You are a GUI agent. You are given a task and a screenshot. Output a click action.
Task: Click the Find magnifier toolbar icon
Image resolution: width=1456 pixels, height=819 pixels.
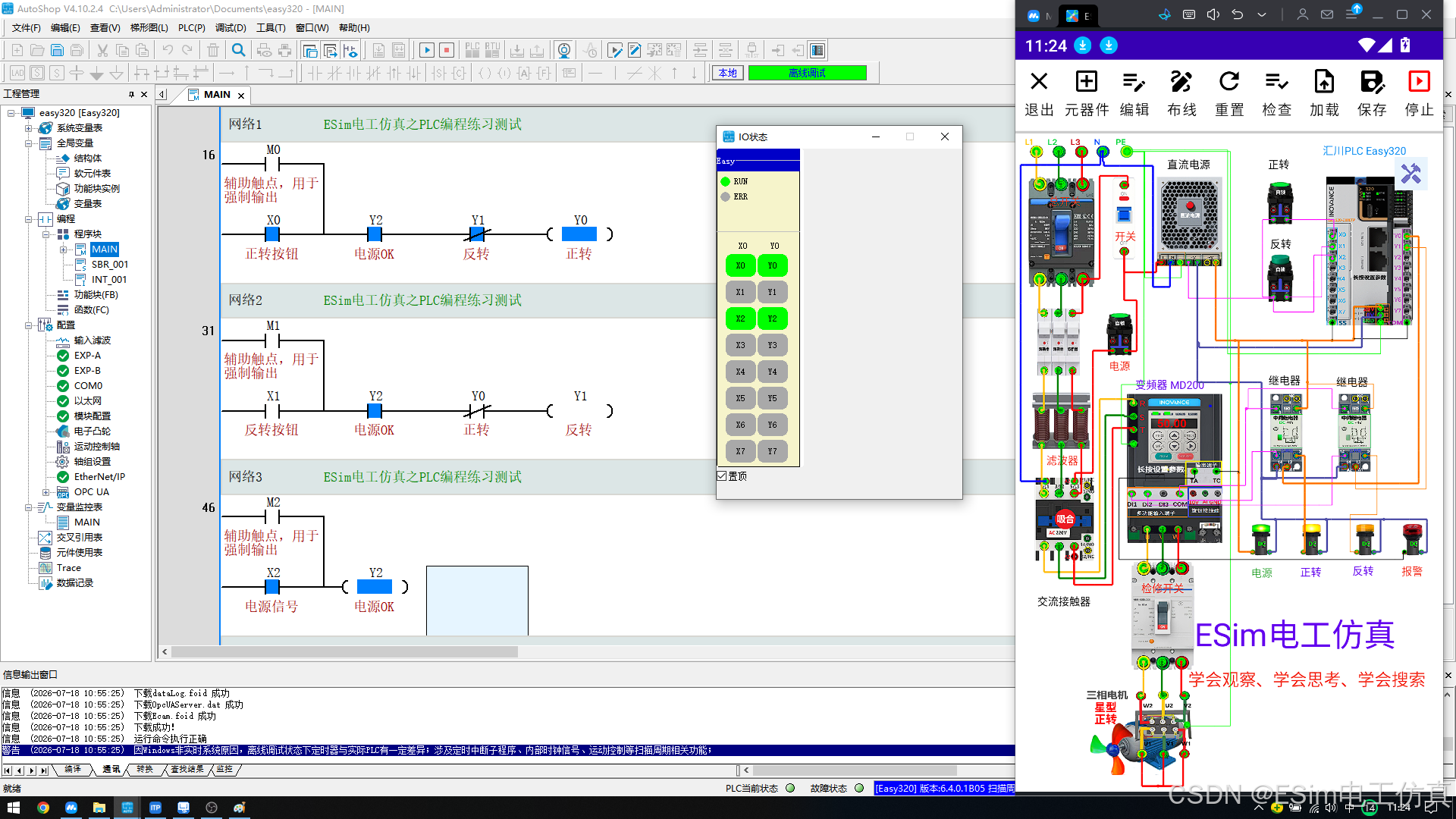239,51
